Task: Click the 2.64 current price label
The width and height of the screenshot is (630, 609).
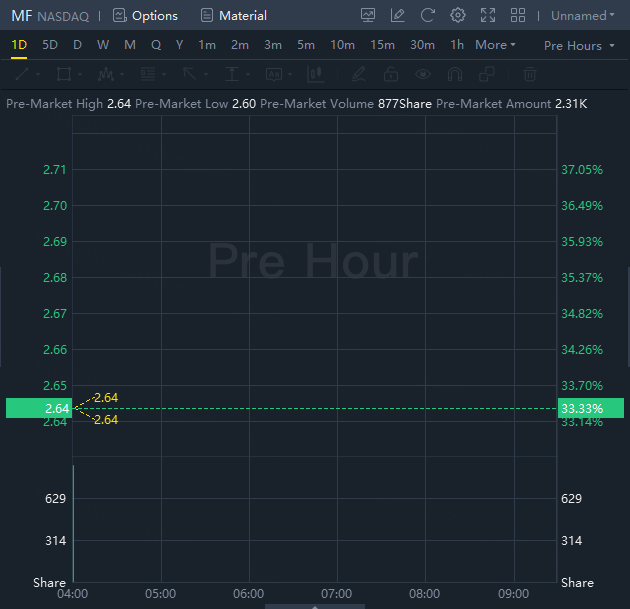Action: tap(39, 408)
